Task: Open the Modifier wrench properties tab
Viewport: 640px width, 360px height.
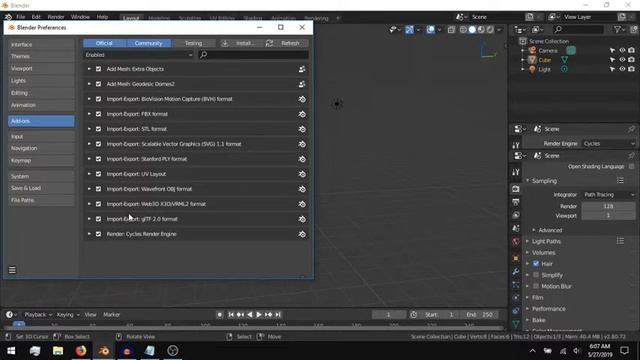Action: [x=516, y=271]
